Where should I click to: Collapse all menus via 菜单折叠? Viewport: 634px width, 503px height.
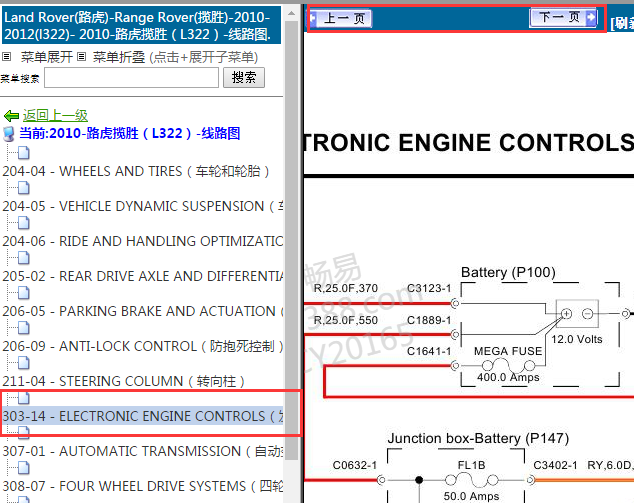click(x=118, y=57)
